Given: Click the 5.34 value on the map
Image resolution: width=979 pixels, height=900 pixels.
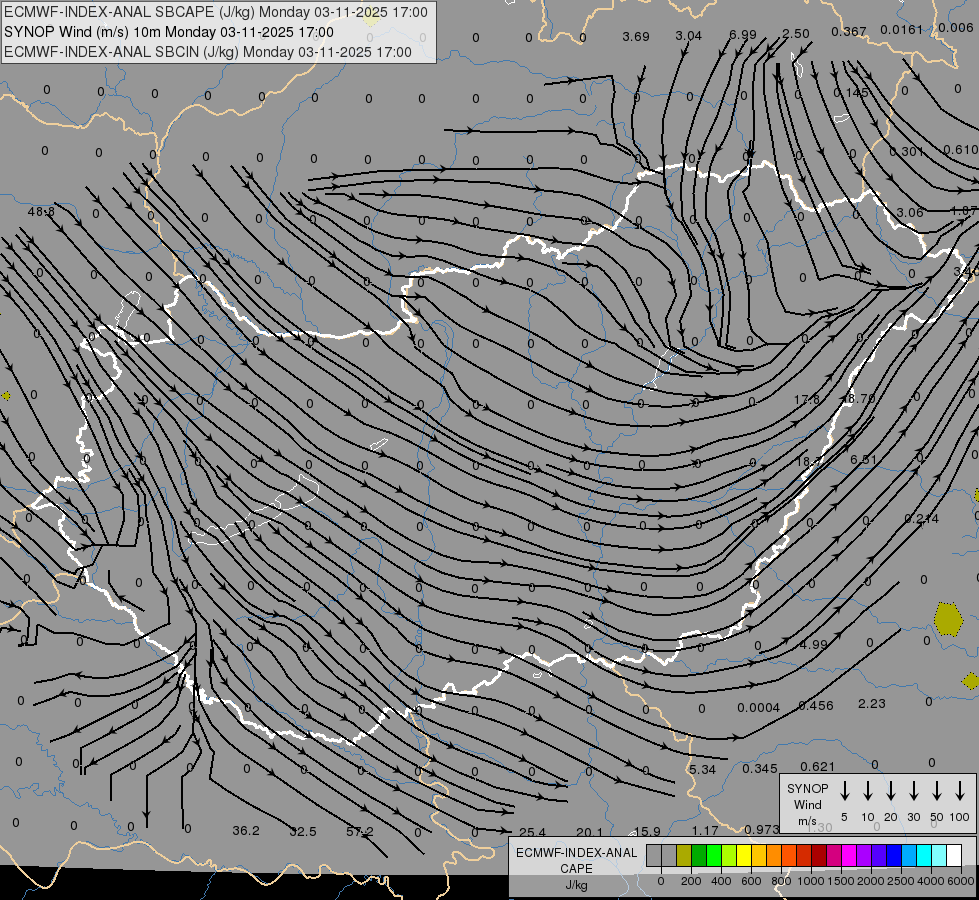Looking at the screenshot, I should pyautogui.click(x=702, y=769).
